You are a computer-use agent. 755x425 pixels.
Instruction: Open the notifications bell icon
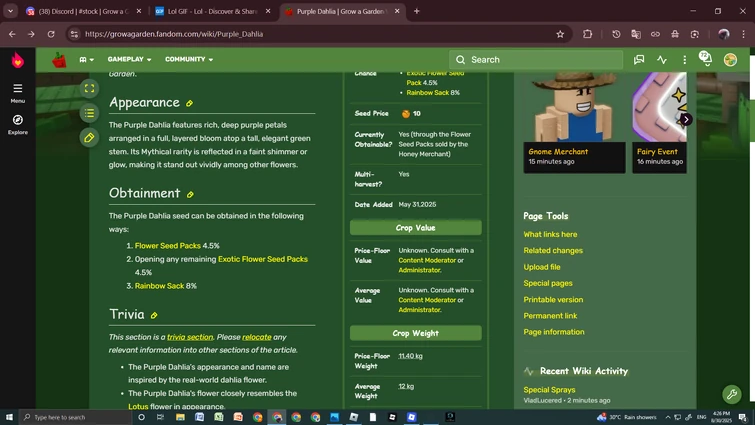tap(705, 59)
